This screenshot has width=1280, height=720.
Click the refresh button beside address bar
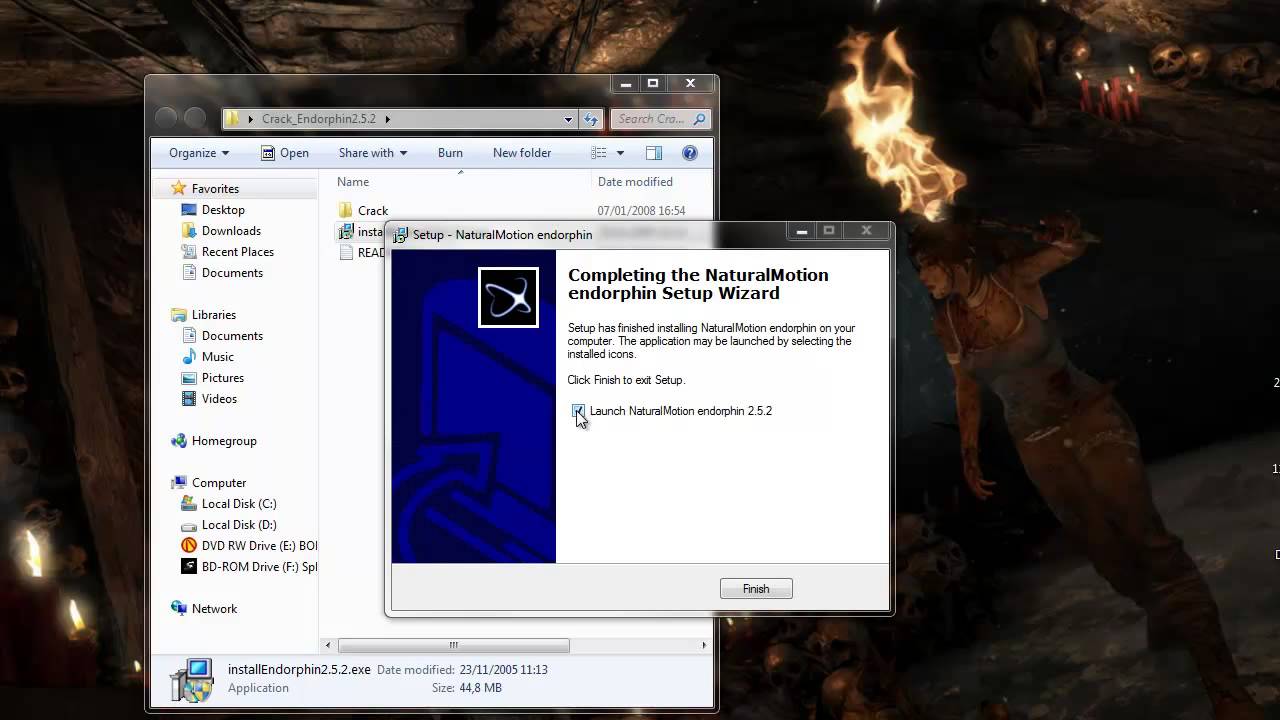tap(591, 119)
